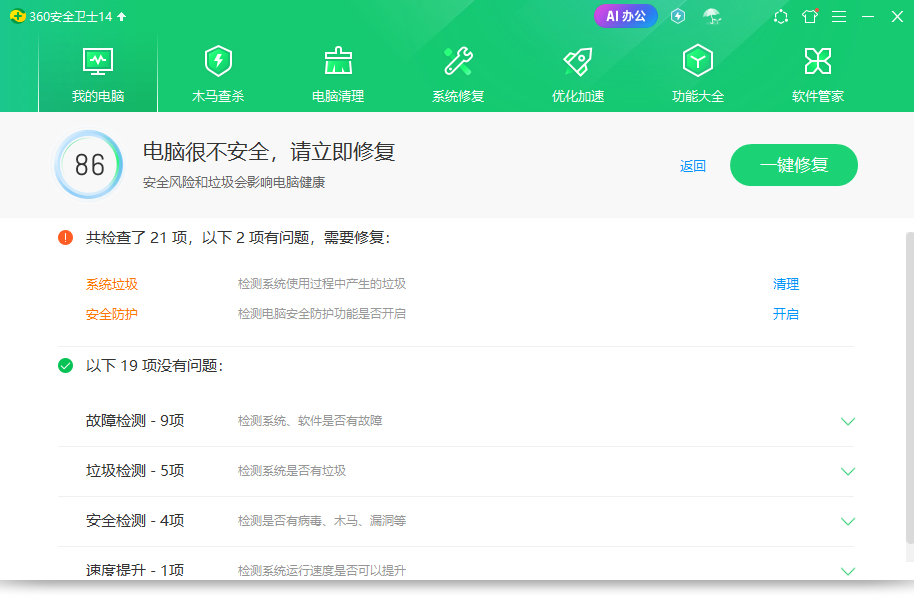Click text 检测系统使用过程中产生的垃圾

(x=322, y=284)
